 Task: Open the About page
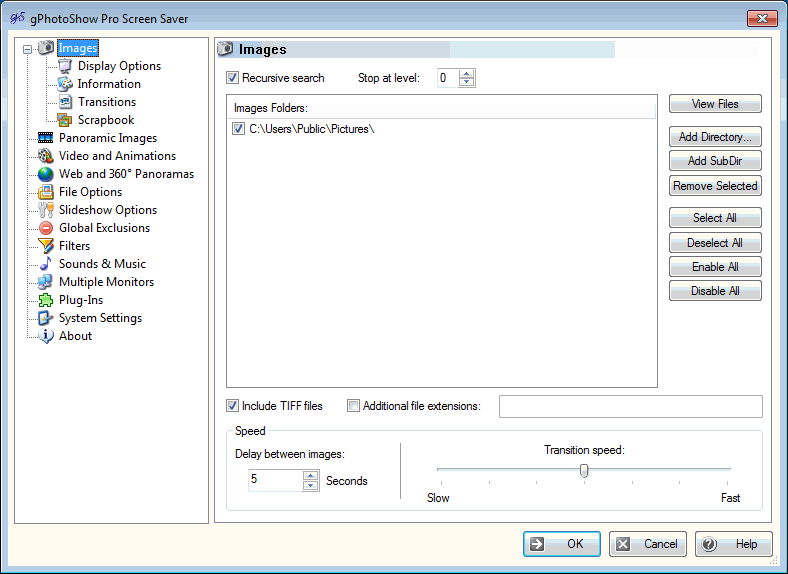(75, 336)
